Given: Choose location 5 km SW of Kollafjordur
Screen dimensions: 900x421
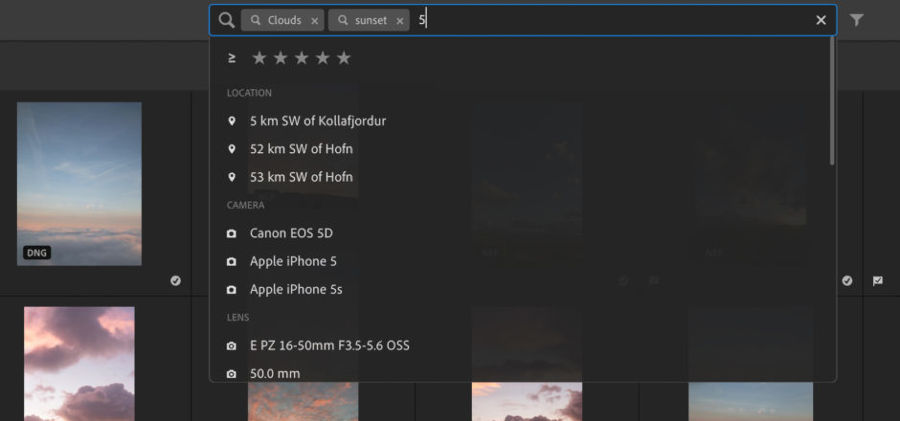Looking at the screenshot, I should pos(317,121).
